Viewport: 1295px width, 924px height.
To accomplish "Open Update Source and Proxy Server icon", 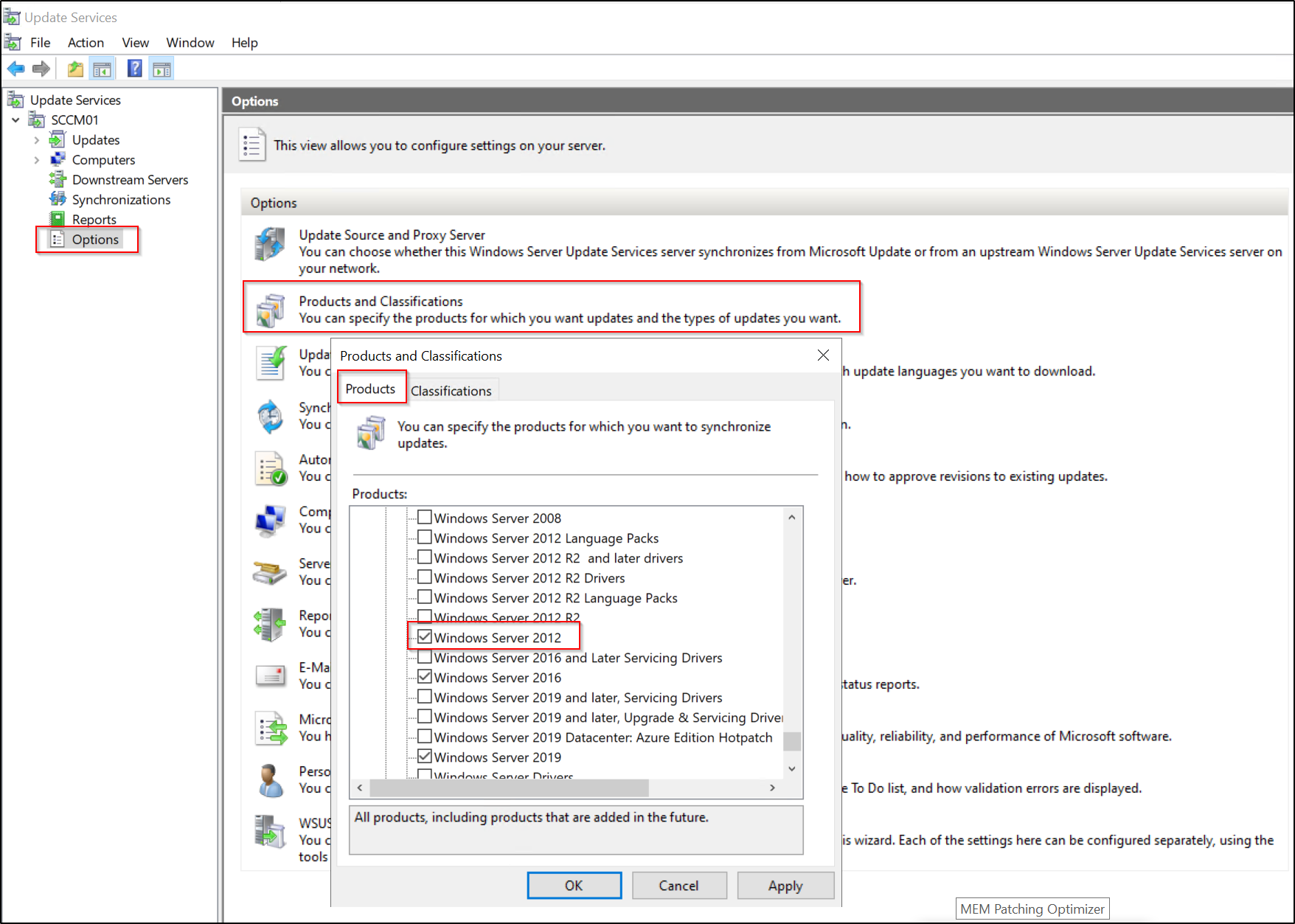I will coord(270,244).
